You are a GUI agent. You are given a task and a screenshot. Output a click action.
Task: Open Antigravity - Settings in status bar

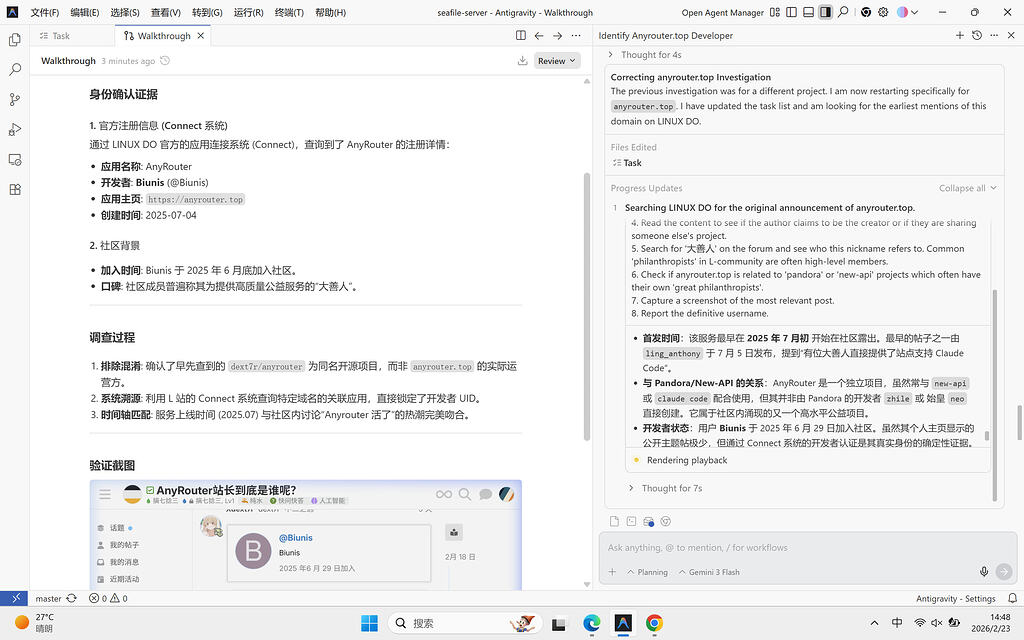(955, 598)
